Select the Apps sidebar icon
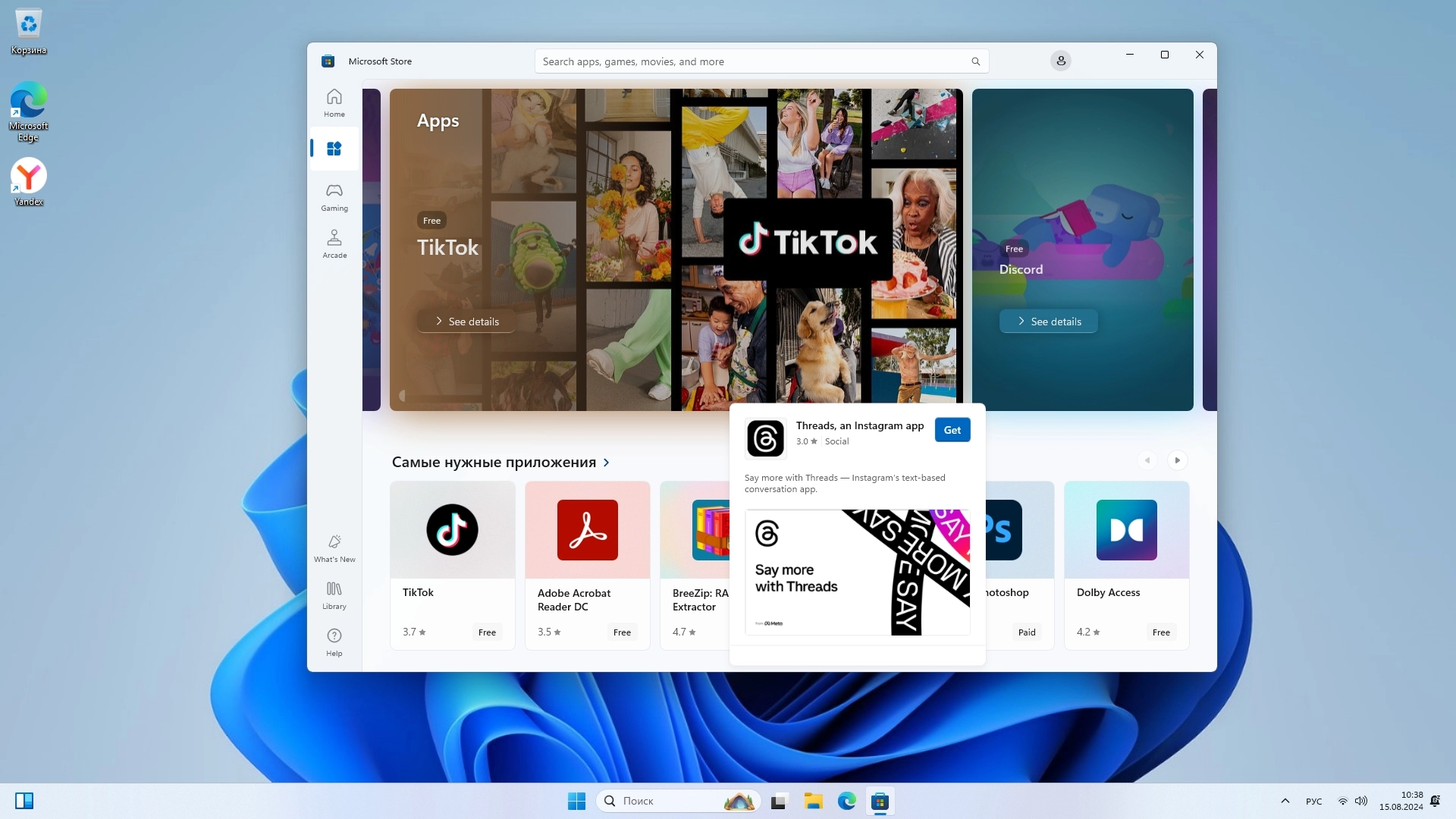This screenshot has height=819, width=1456. point(334,149)
